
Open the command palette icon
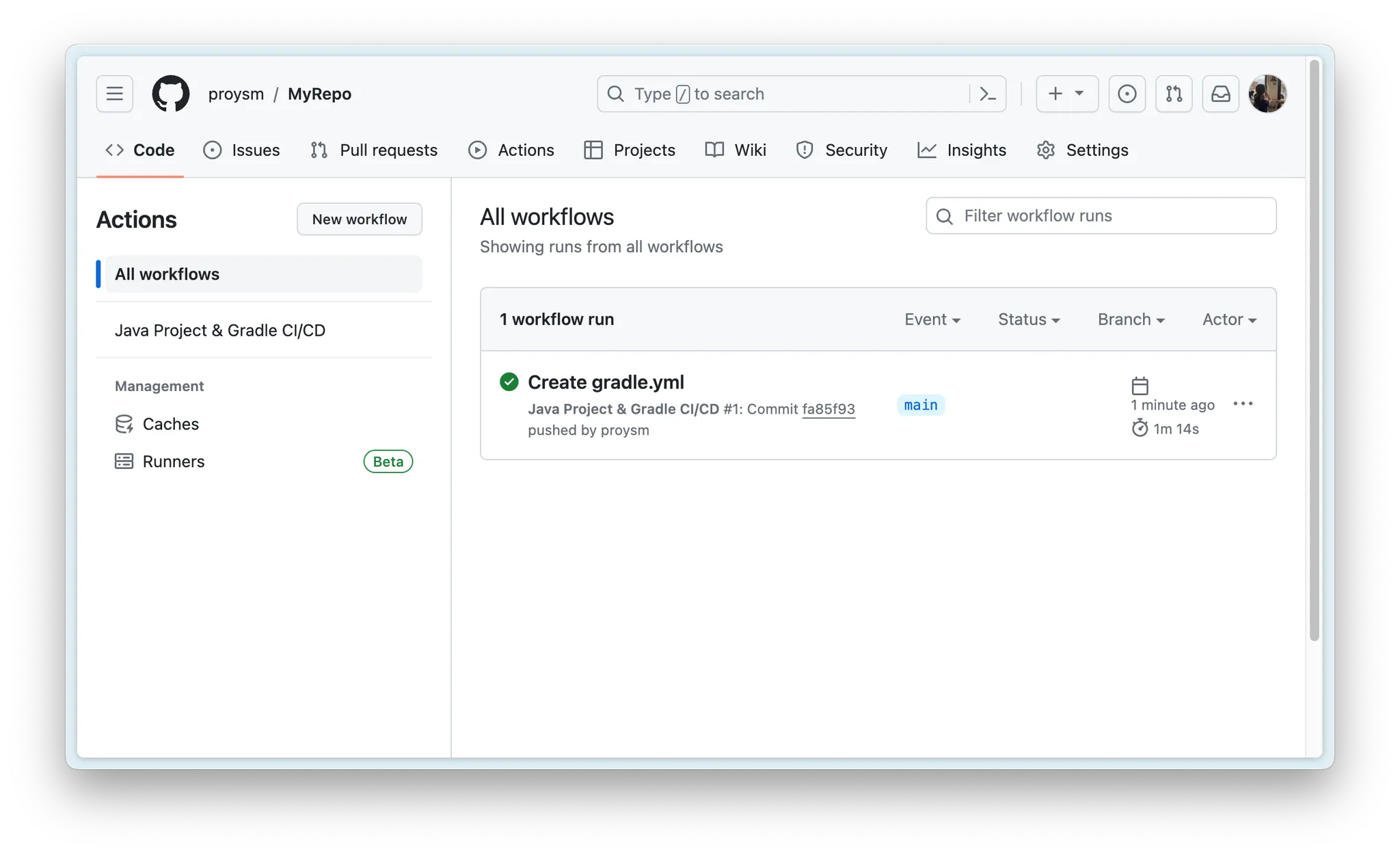(x=987, y=94)
